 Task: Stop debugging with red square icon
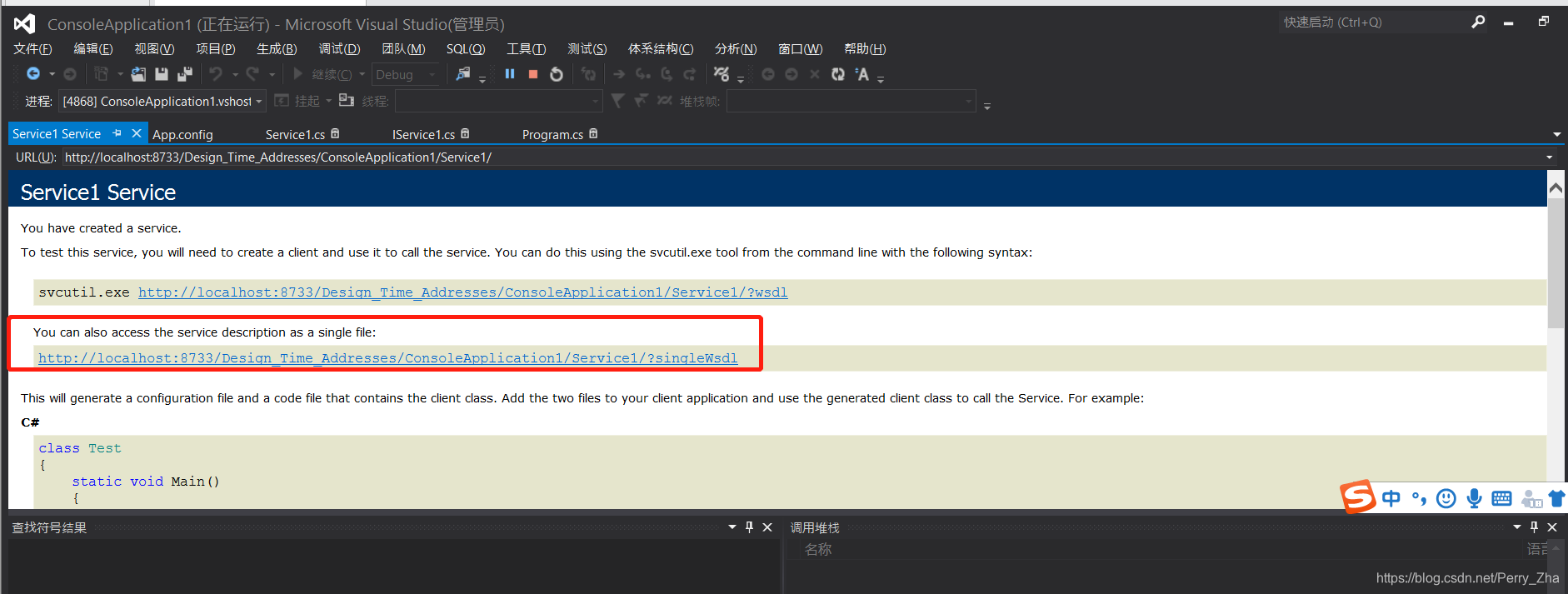point(533,74)
